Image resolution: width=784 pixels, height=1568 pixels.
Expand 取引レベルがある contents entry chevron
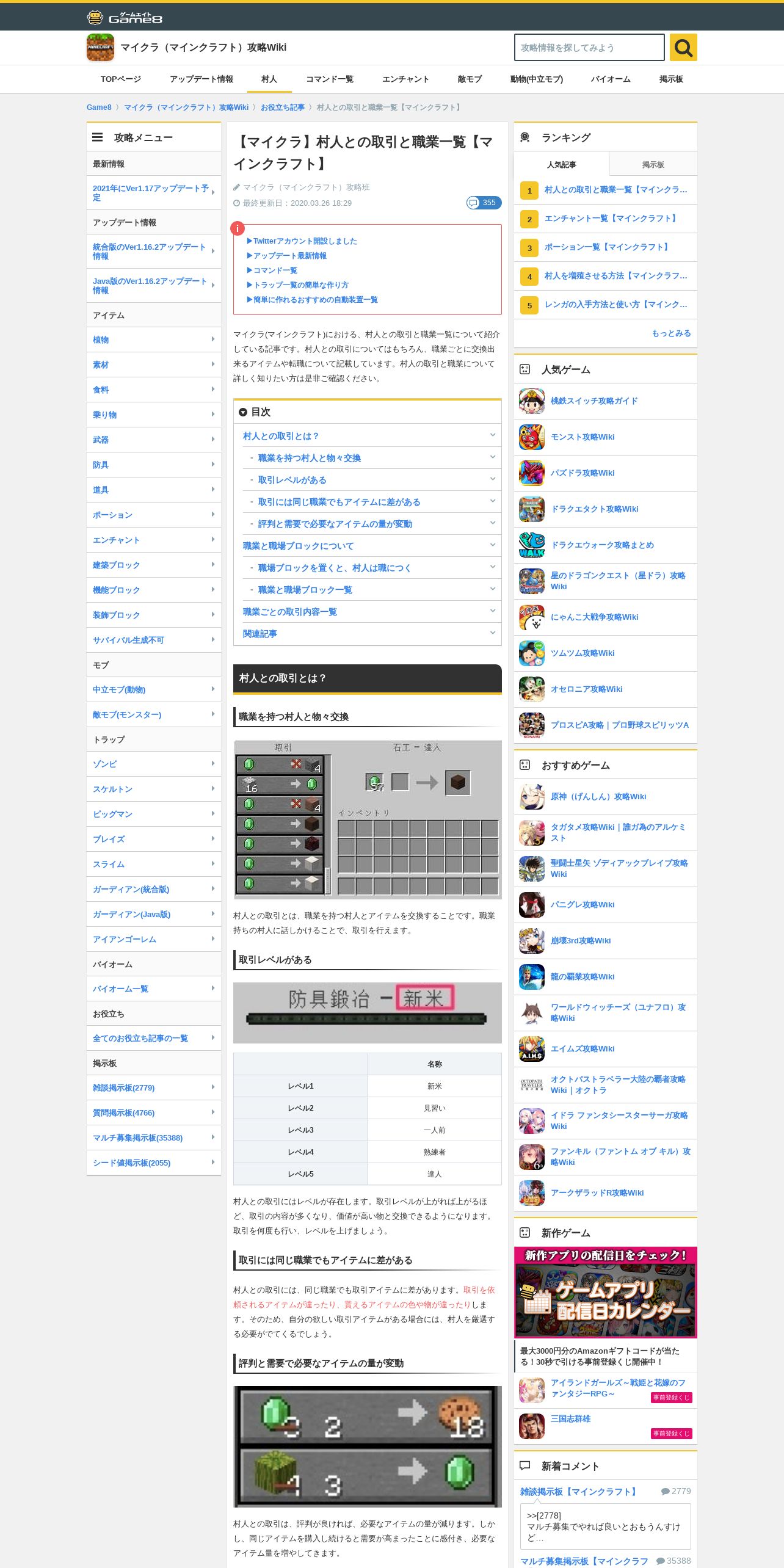[493, 479]
